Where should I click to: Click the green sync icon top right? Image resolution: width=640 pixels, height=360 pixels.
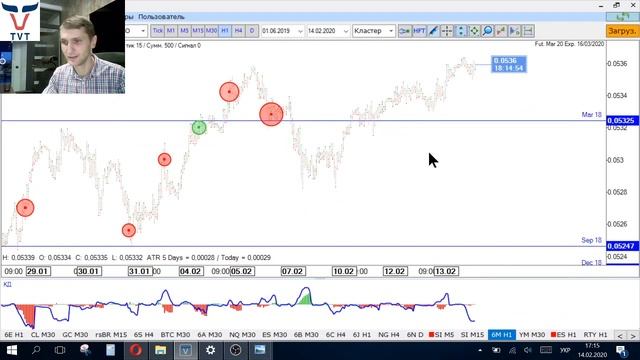(x=622, y=17)
